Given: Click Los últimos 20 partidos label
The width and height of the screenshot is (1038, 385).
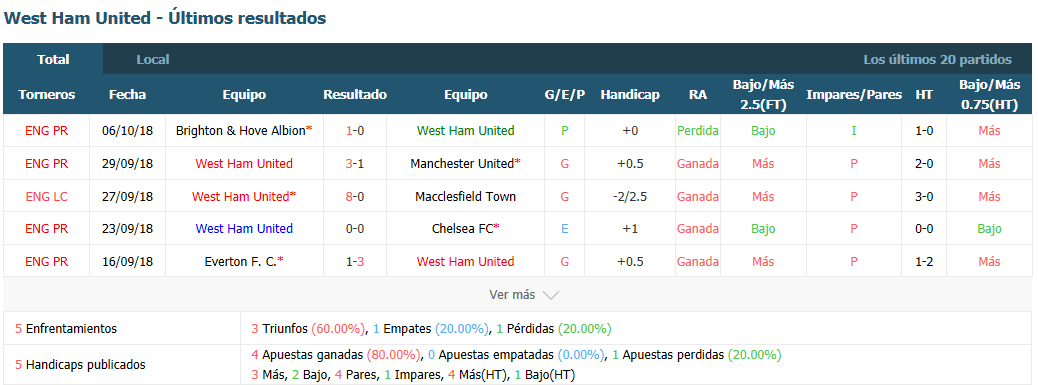Looking at the screenshot, I should [x=937, y=60].
